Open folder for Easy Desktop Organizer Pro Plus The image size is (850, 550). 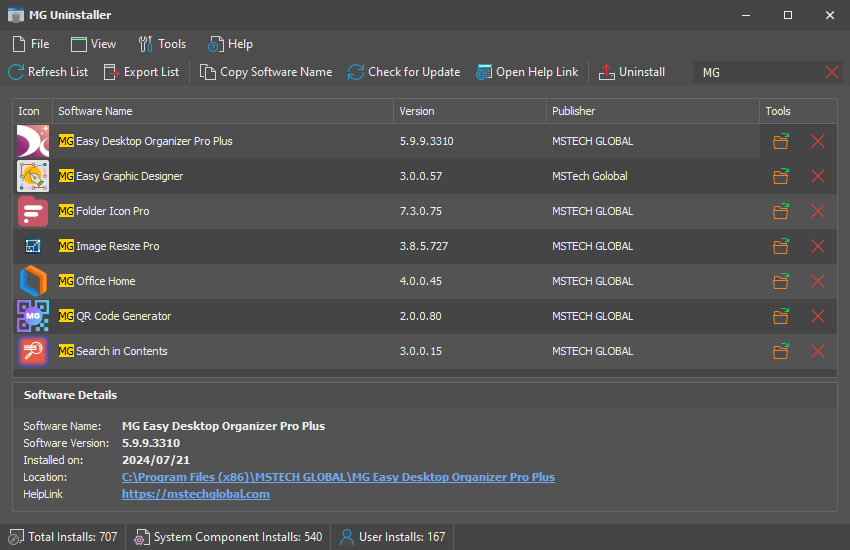tap(781, 141)
